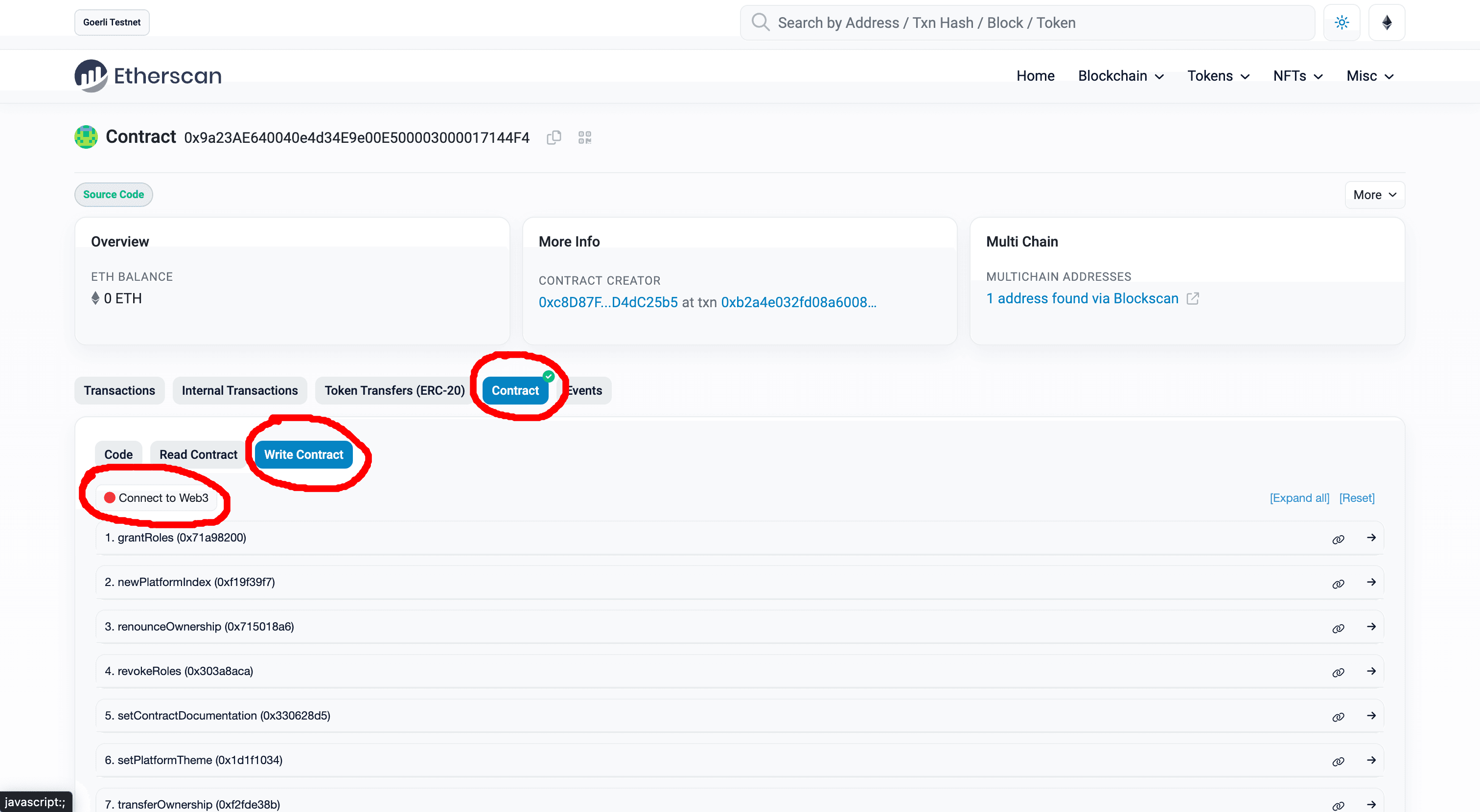The width and height of the screenshot is (1480, 812).
Task: Copy permalink for revokeRoles function
Action: pos(1338,672)
